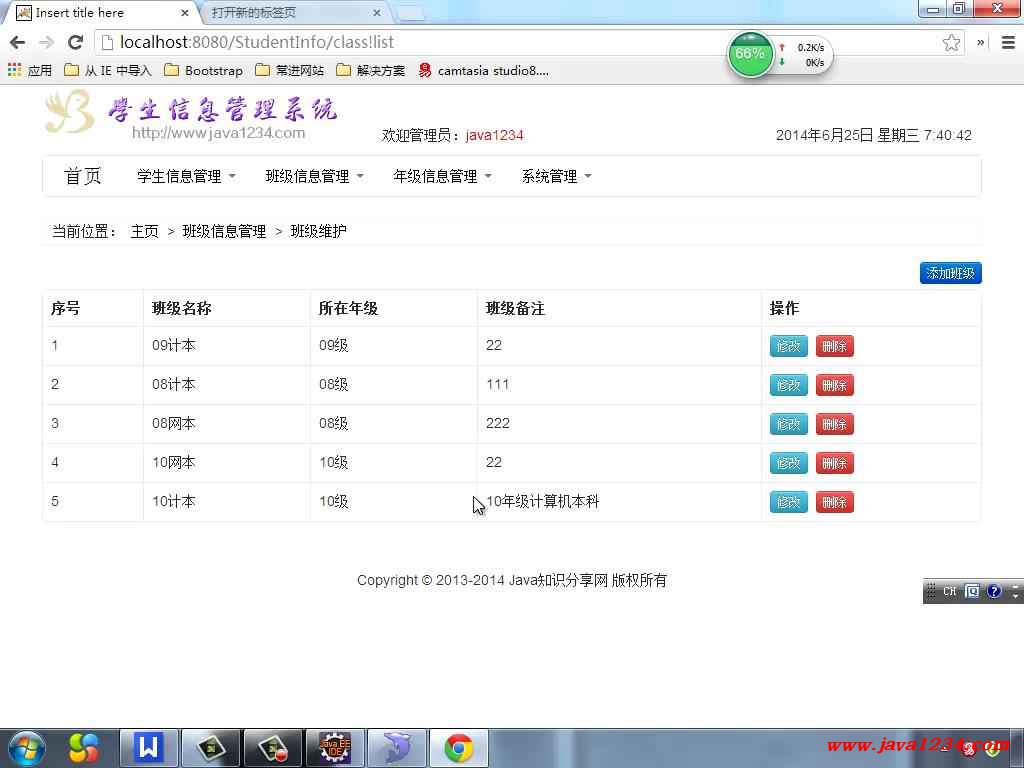This screenshot has height=768, width=1024.
Task: Click the Windows Start orb
Action: (x=26, y=748)
